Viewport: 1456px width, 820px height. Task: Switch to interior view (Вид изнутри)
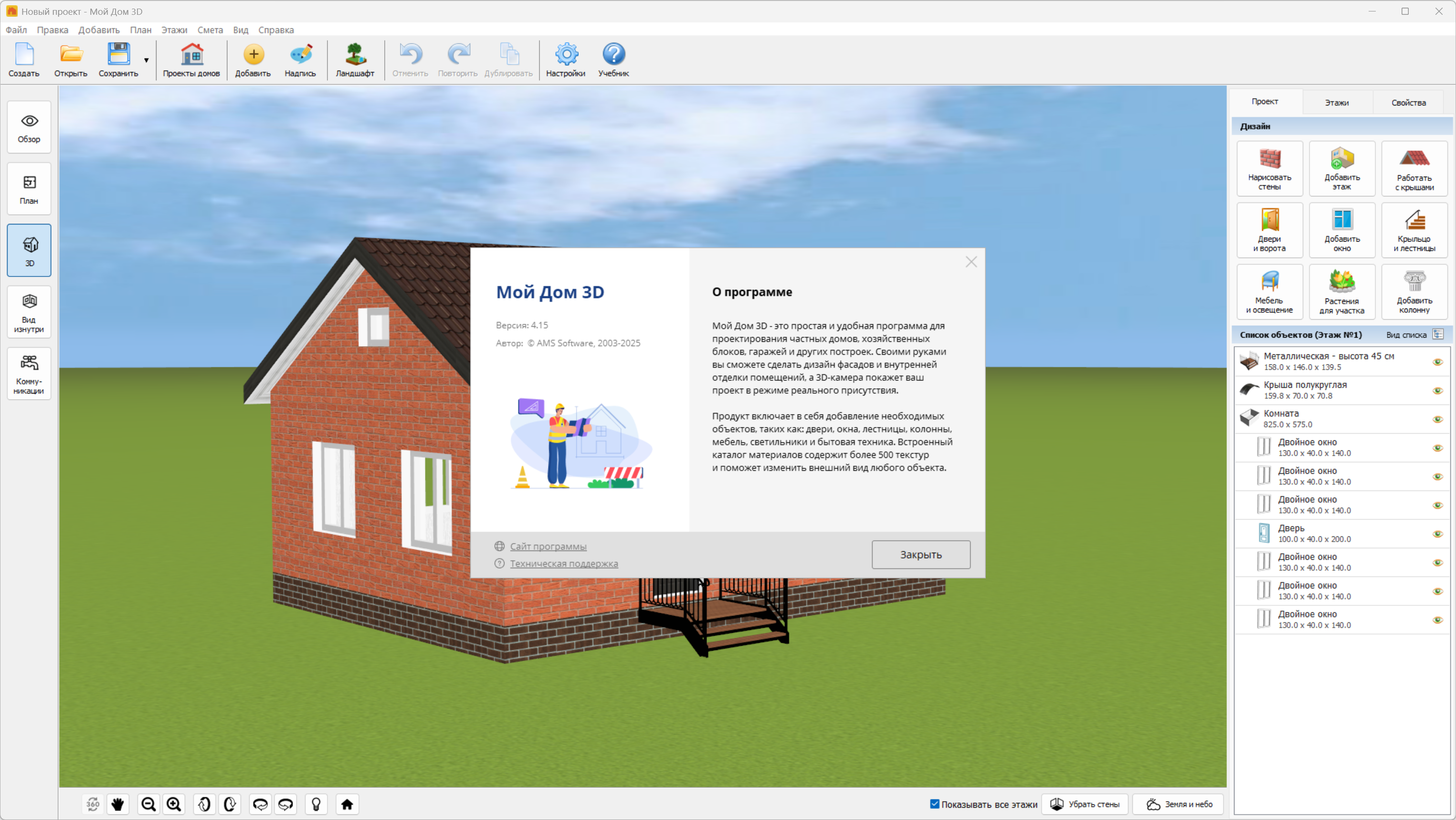coord(29,311)
